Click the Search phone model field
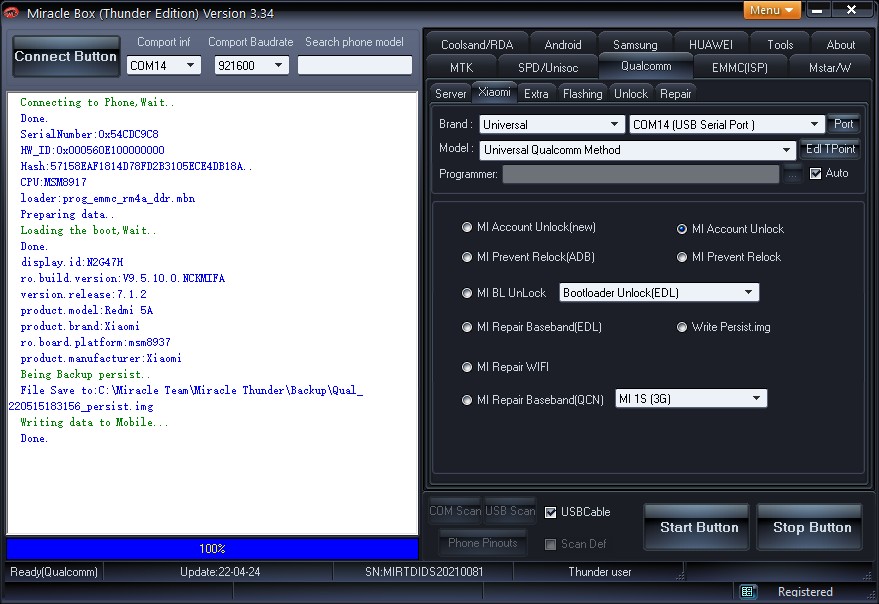Image resolution: width=879 pixels, height=604 pixels. tap(355, 65)
